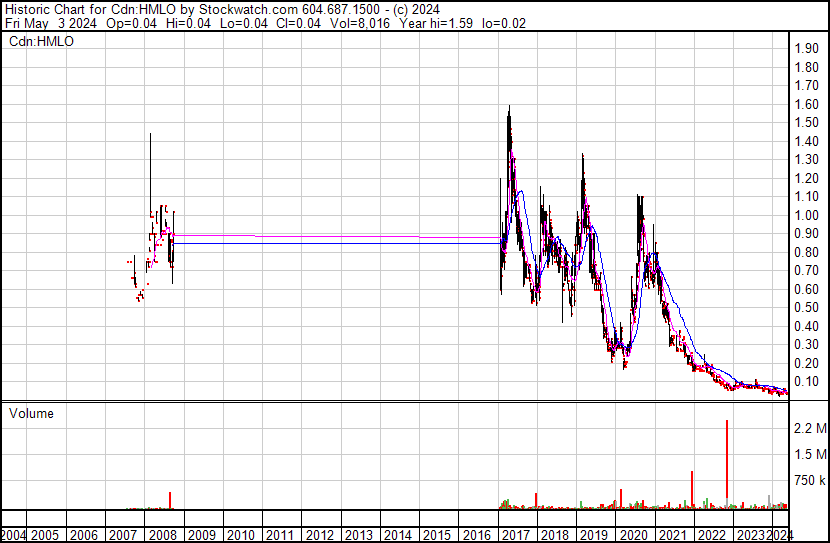Image resolution: width=830 pixels, height=543 pixels.
Task: Click the 2012 year label on time axis
Action: 320,535
